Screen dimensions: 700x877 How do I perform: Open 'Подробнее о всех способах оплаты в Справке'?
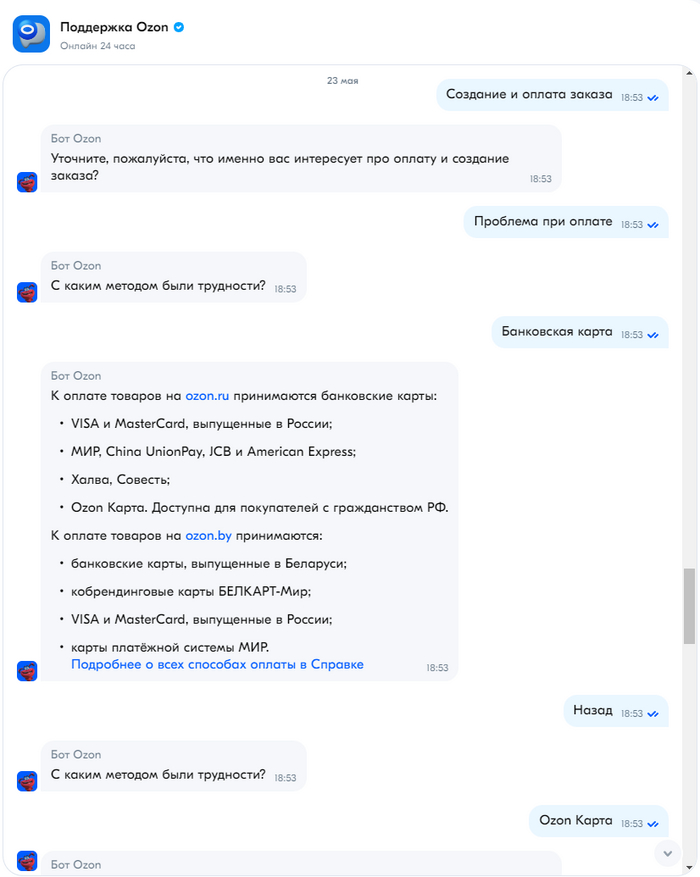[217, 664]
